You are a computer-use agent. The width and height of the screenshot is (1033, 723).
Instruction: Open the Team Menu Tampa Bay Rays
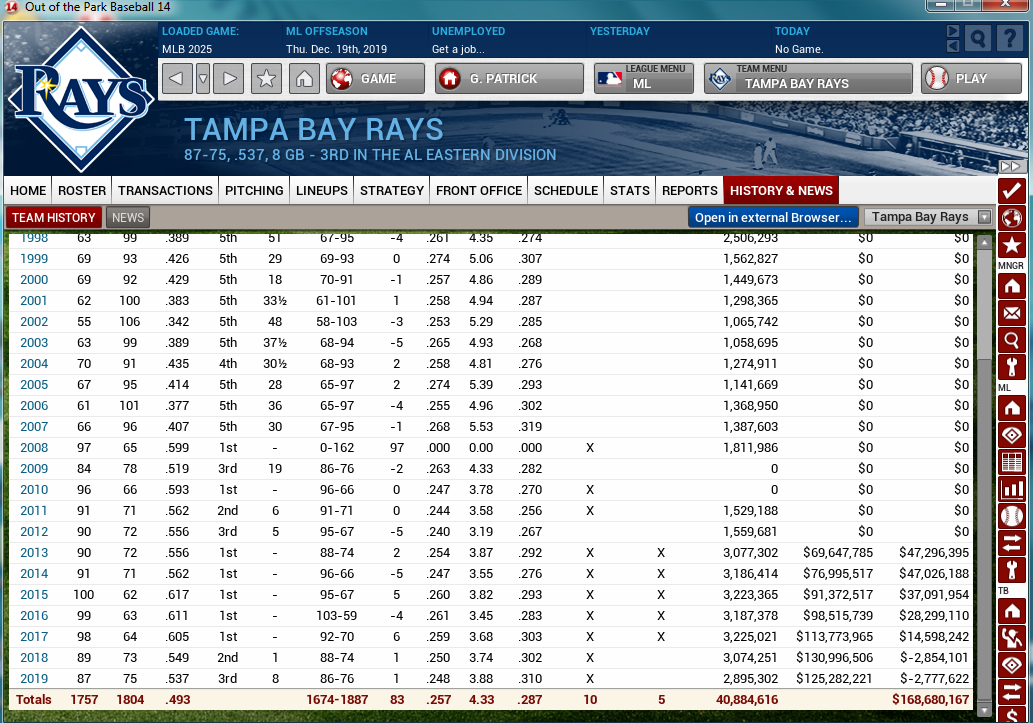click(x=808, y=79)
